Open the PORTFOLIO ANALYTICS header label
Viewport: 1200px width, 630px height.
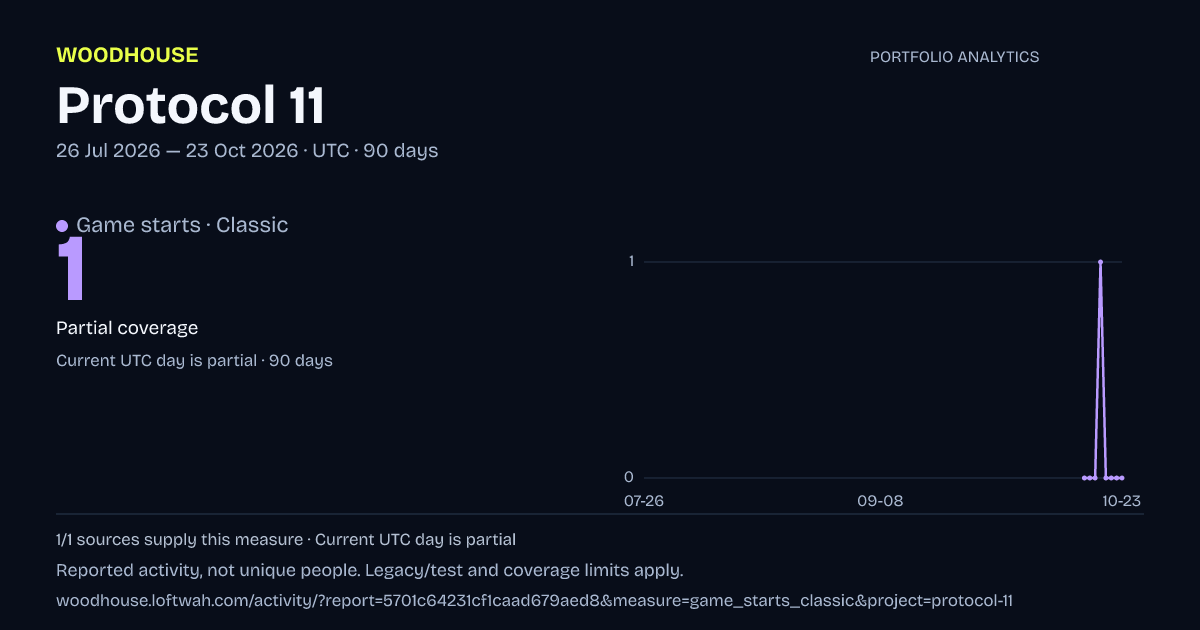coord(954,57)
